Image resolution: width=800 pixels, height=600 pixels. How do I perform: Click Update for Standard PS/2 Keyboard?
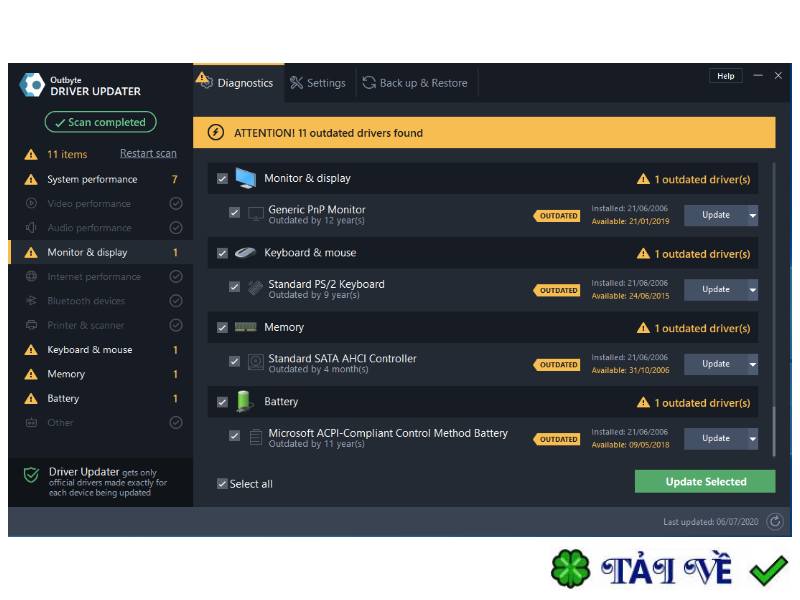[715, 290]
